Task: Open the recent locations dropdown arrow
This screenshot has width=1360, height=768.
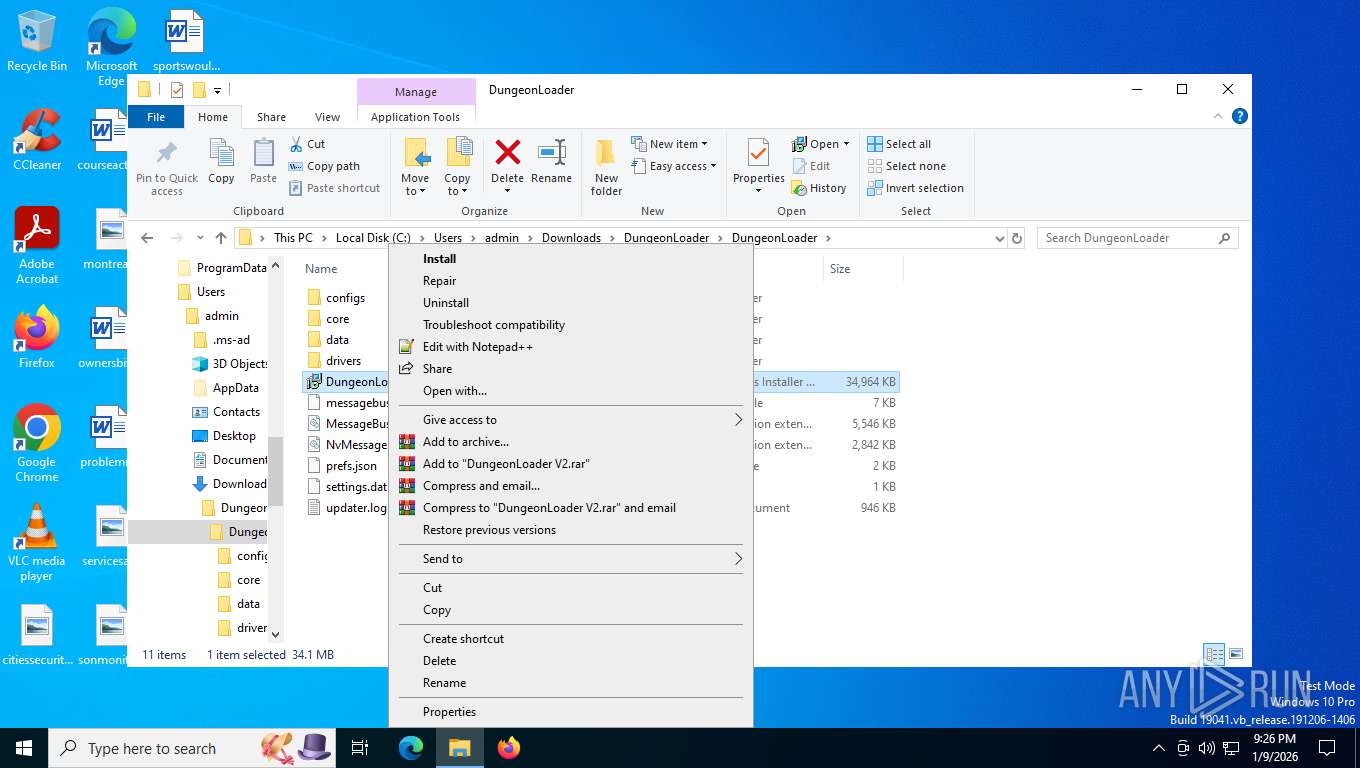Action: point(200,238)
